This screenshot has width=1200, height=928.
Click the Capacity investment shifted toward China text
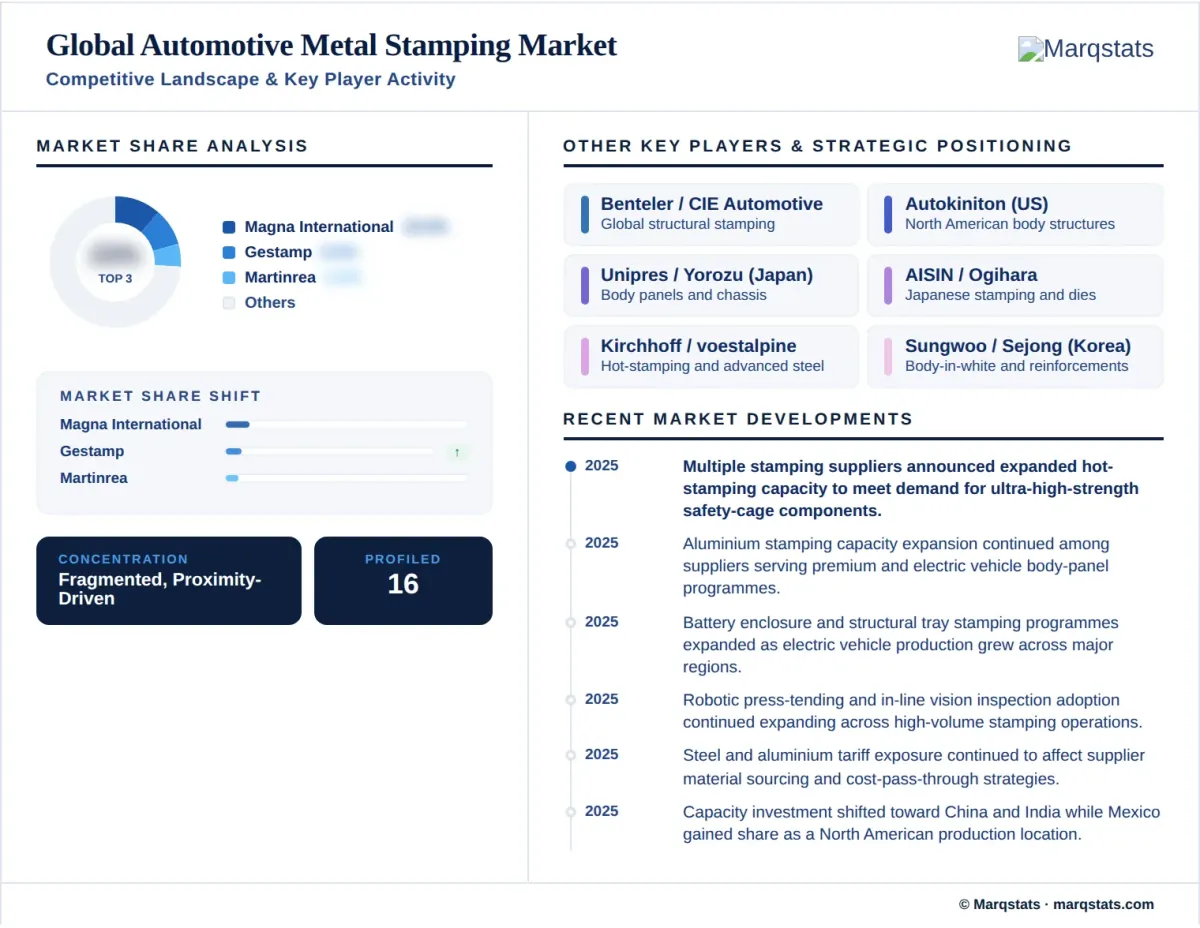click(x=921, y=823)
